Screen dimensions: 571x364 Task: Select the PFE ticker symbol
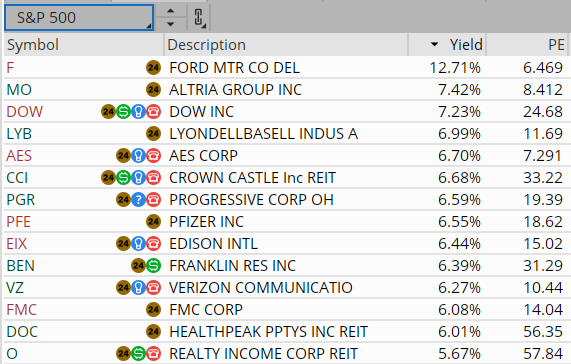[x=19, y=222]
